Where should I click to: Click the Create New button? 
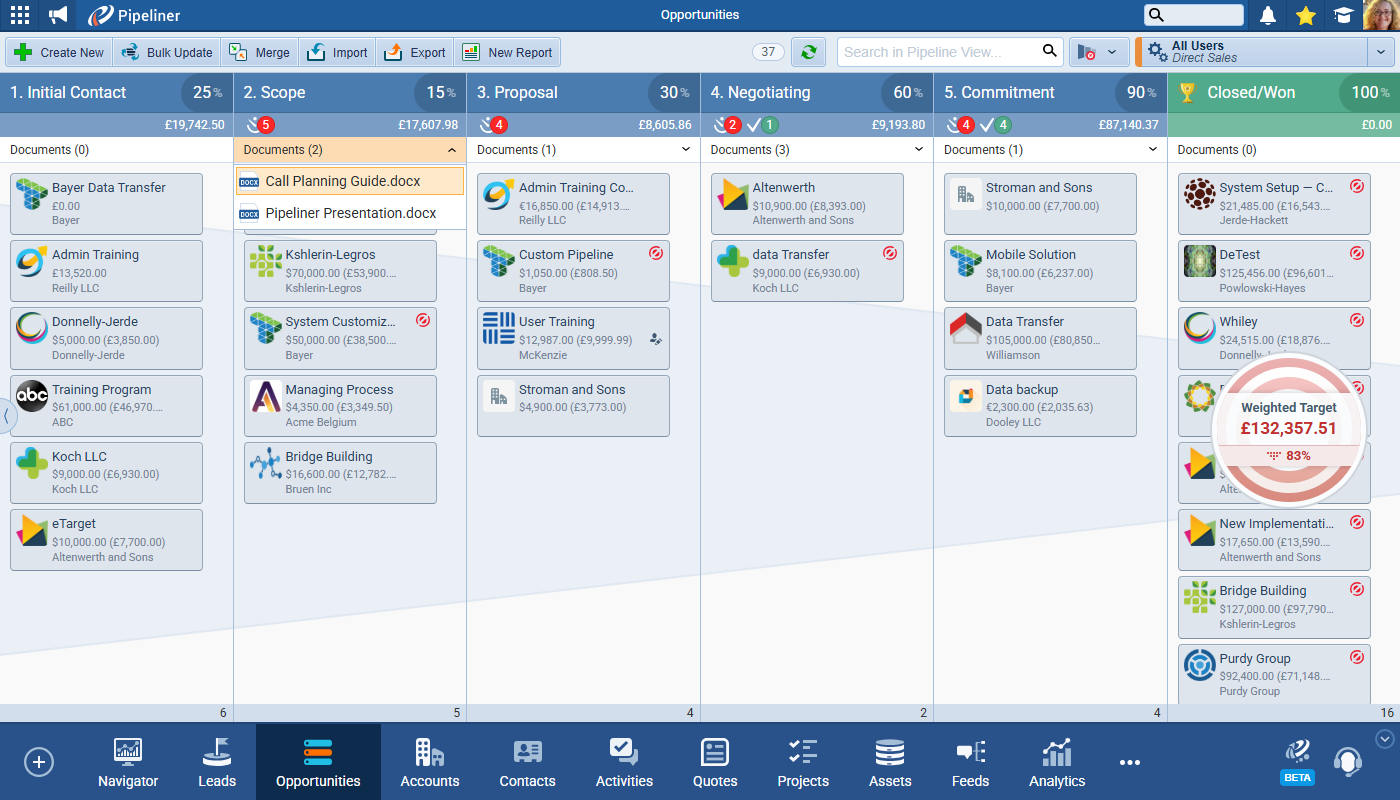point(60,52)
